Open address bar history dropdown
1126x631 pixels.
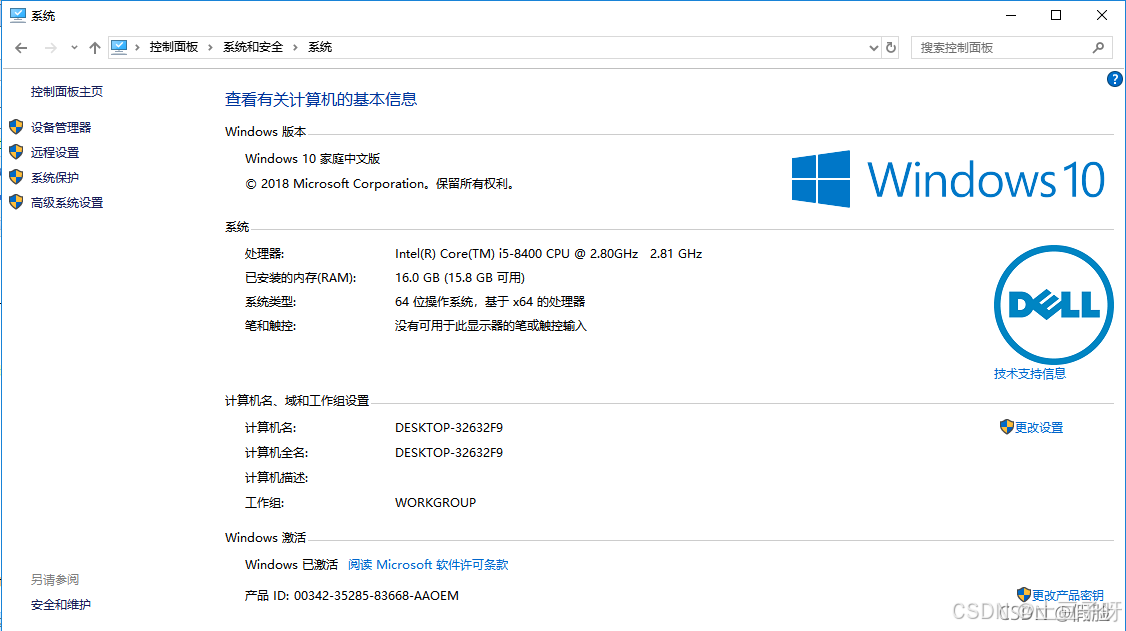(x=873, y=48)
